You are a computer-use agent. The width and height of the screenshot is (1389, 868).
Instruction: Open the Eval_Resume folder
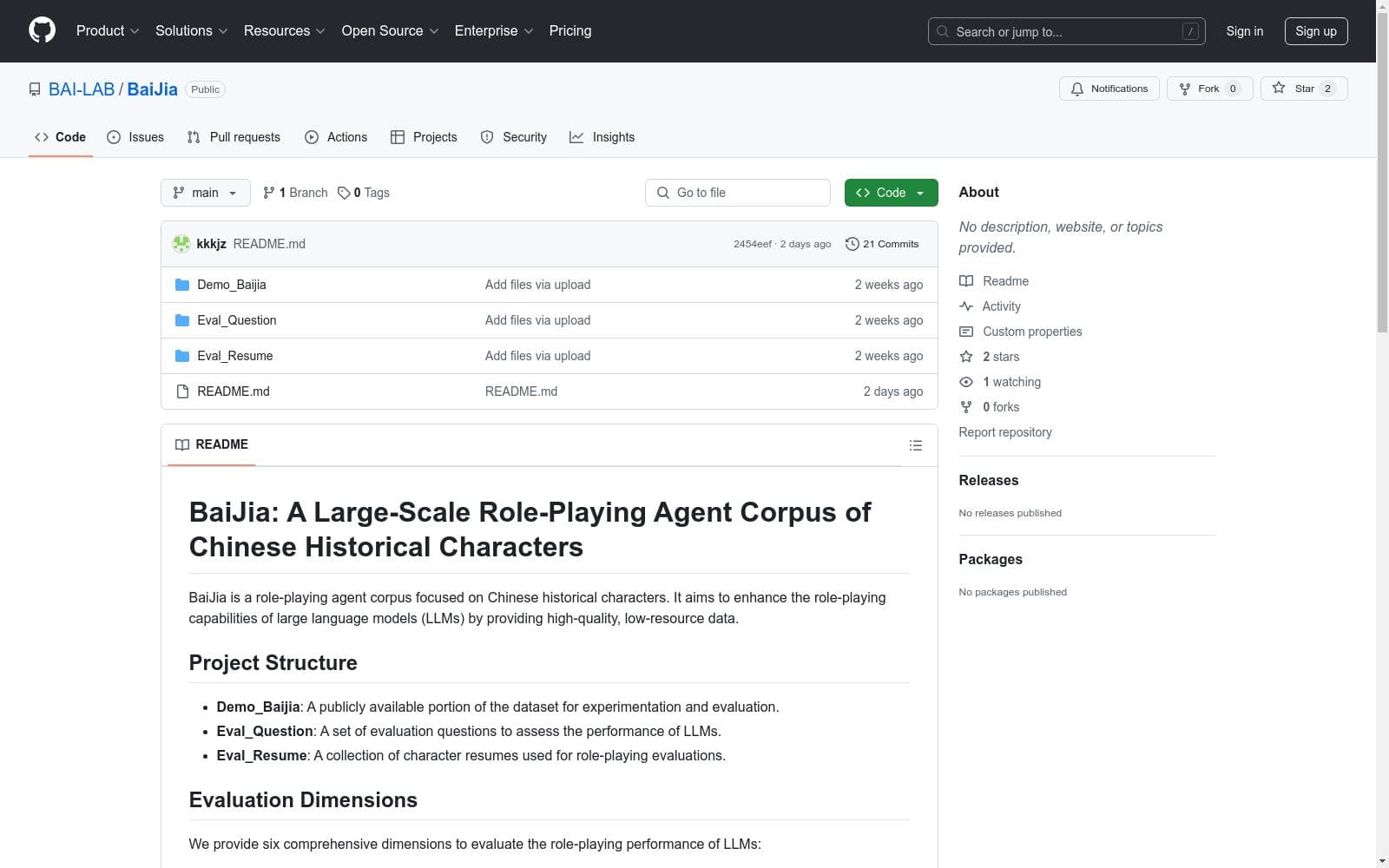(235, 356)
